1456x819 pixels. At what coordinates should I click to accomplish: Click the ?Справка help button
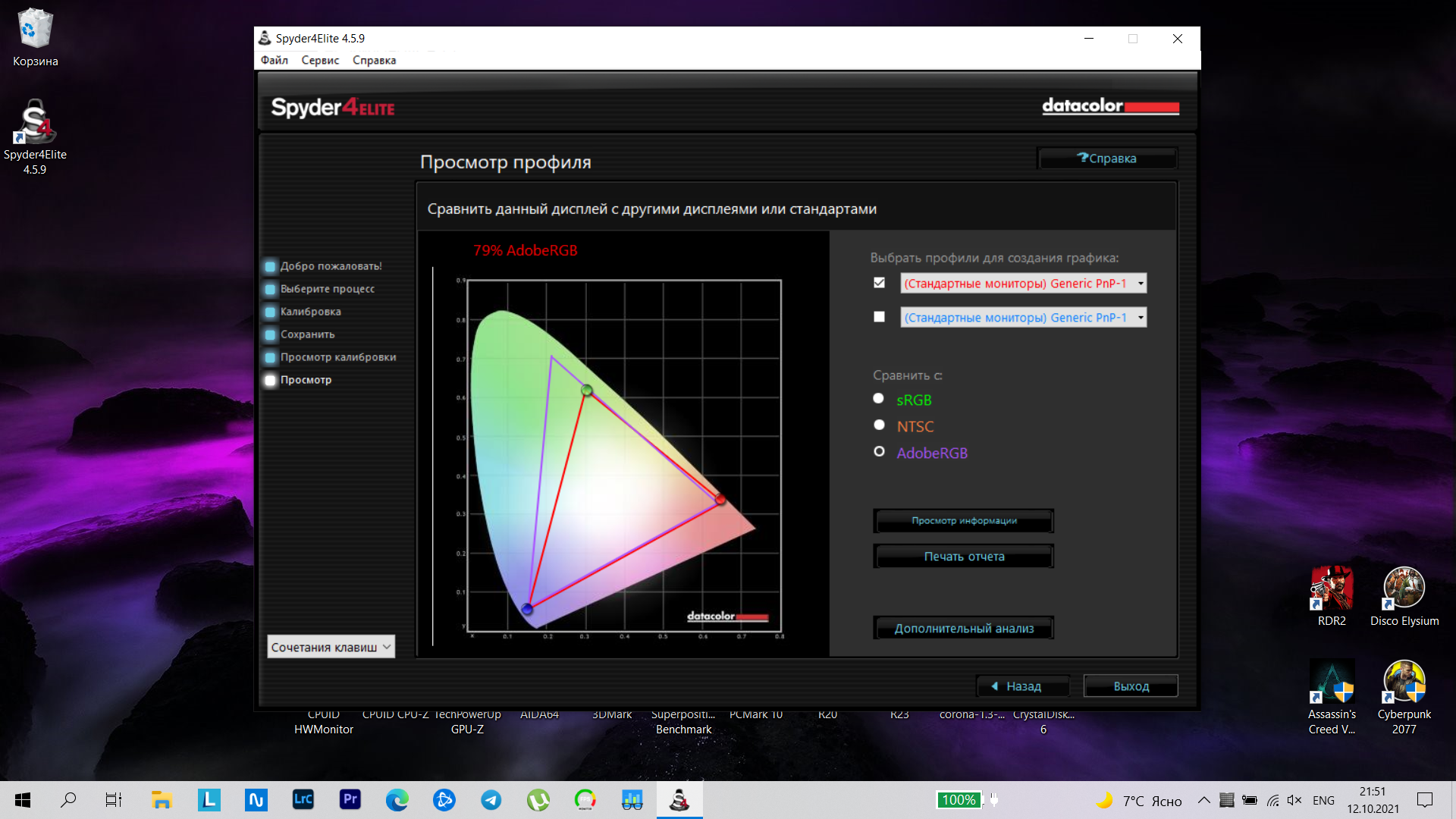1107,158
